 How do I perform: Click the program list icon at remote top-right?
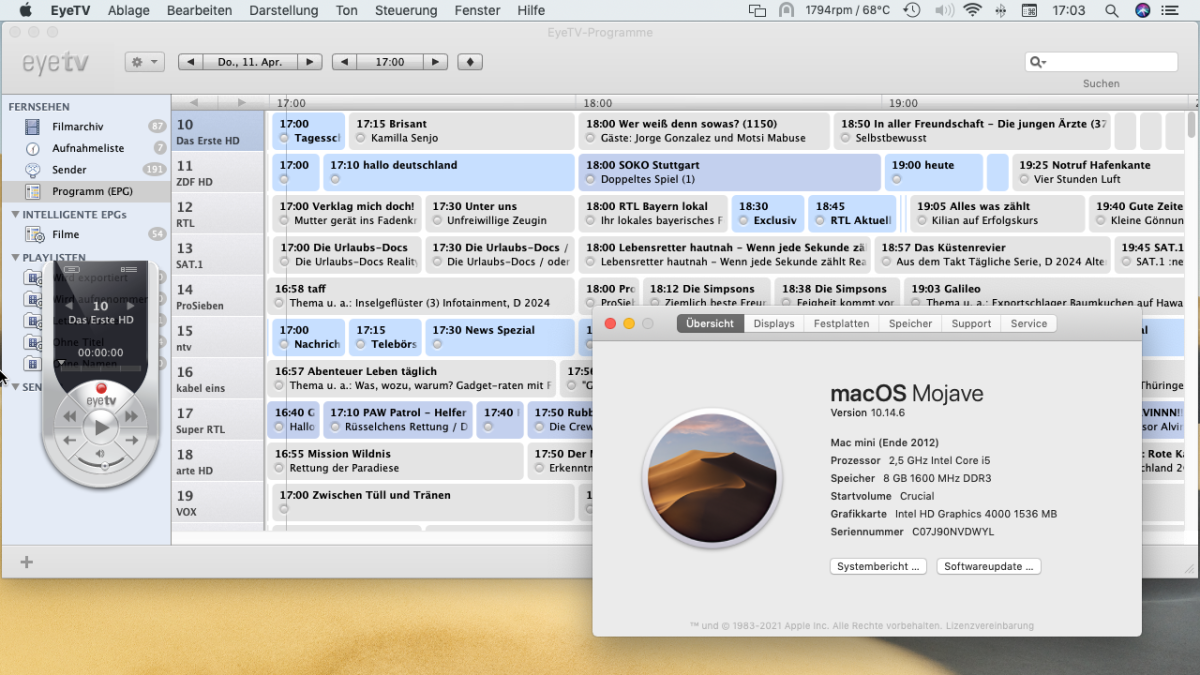coord(128,269)
